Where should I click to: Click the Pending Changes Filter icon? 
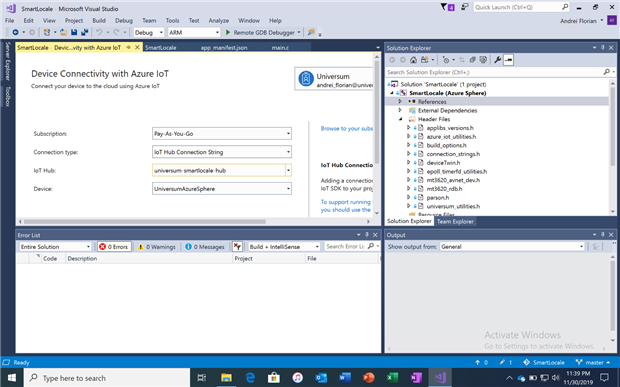click(x=446, y=60)
